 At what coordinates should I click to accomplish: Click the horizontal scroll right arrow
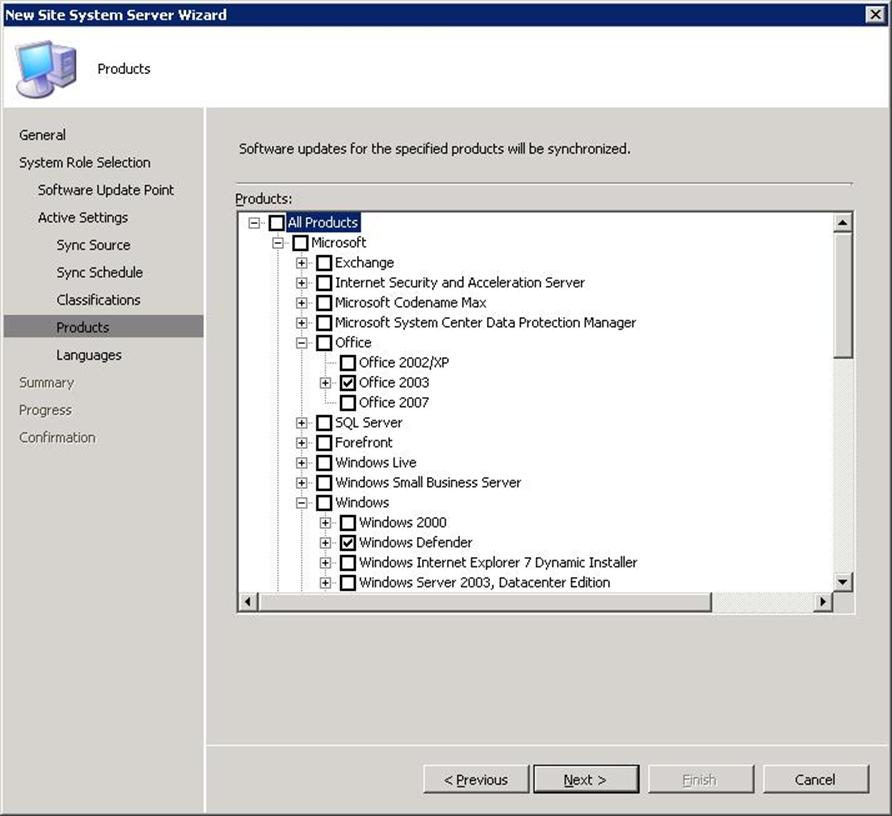[x=823, y=601]
